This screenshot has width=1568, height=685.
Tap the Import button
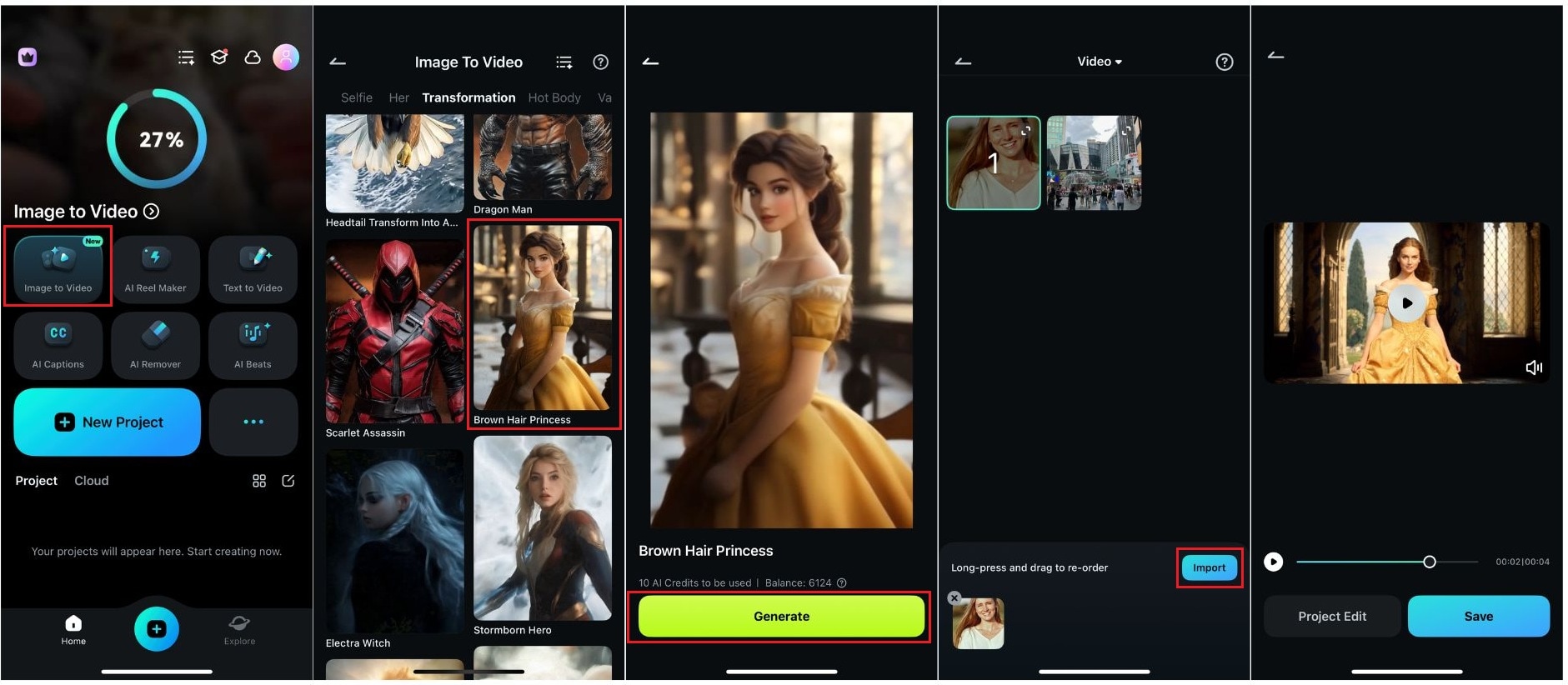click(1209, 567)
